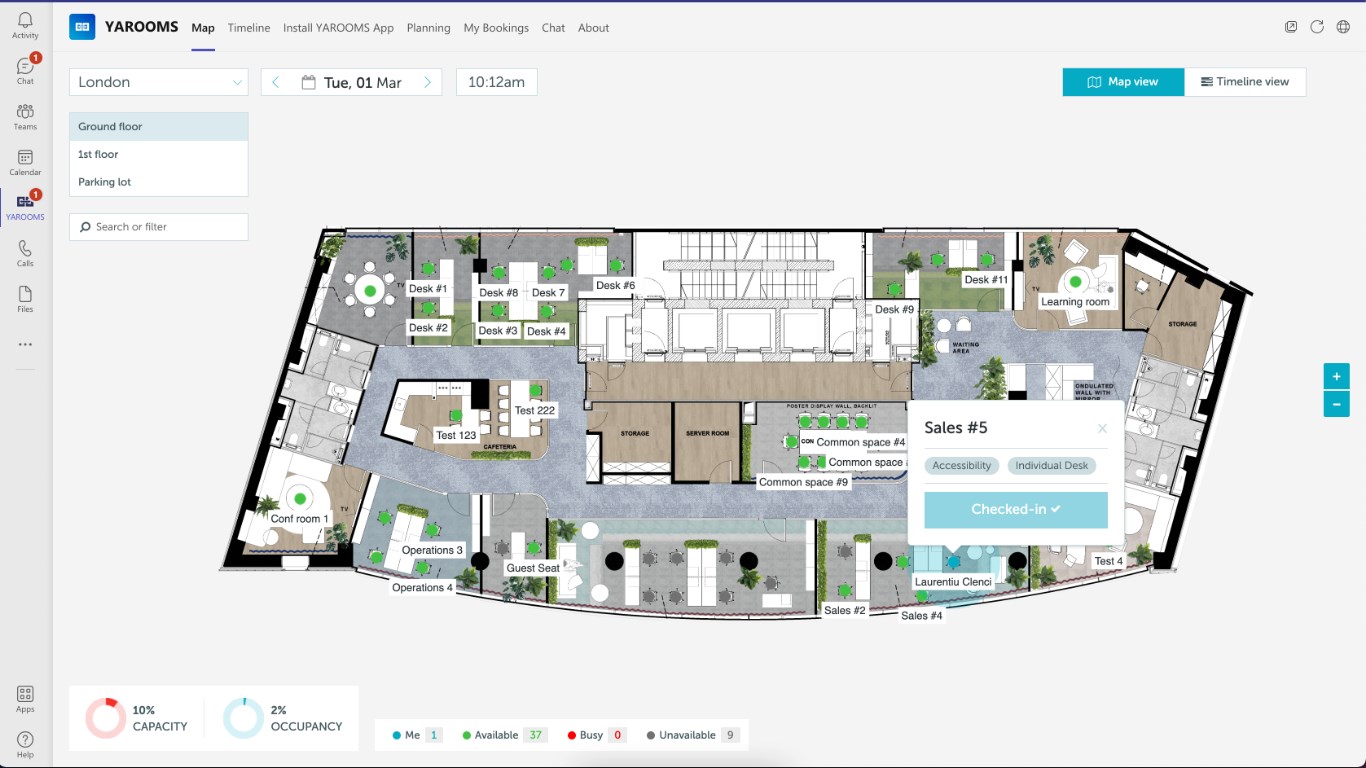Go to next day arrow

[x=428, y=82]
